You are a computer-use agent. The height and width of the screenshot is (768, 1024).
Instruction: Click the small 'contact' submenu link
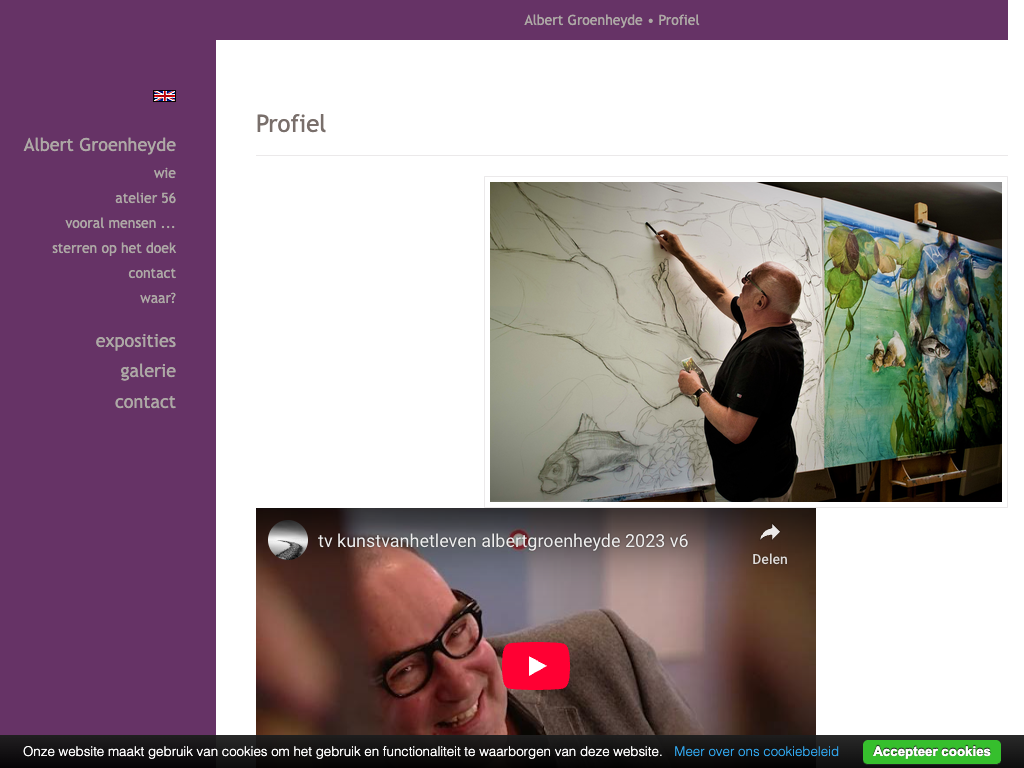(152, 273)
